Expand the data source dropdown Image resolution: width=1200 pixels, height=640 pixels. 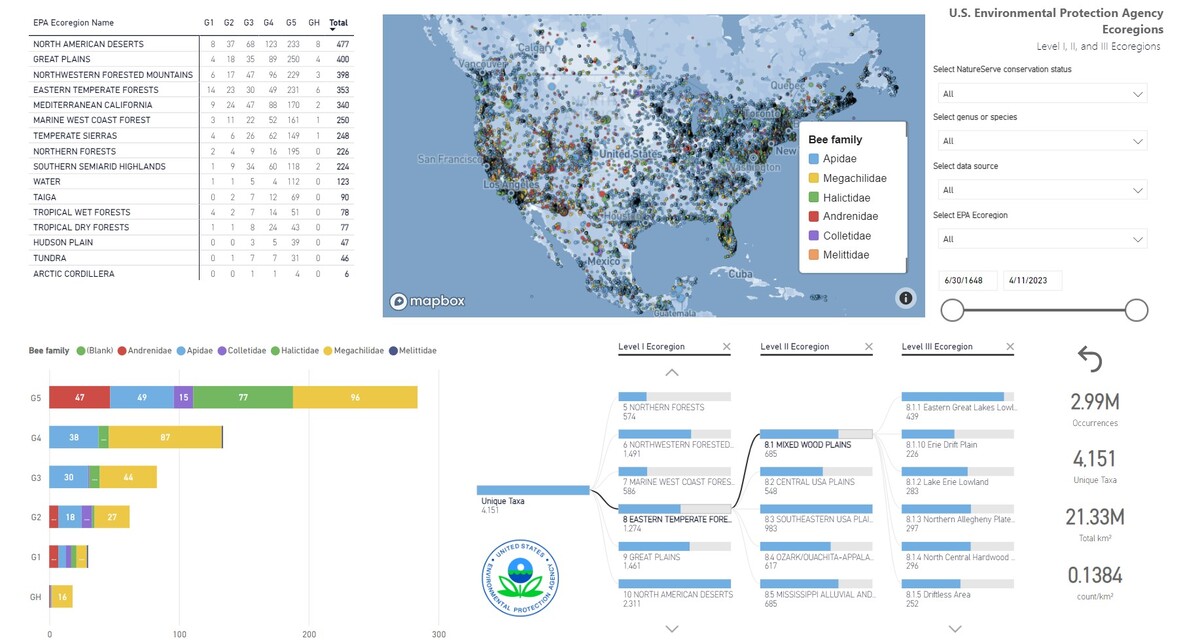(1042, 190)
